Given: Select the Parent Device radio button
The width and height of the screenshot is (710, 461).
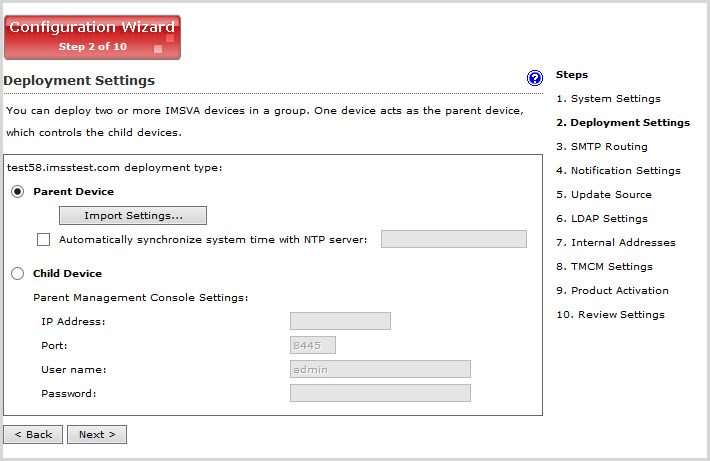Looking at the screenshot, I should pos(18,191).
